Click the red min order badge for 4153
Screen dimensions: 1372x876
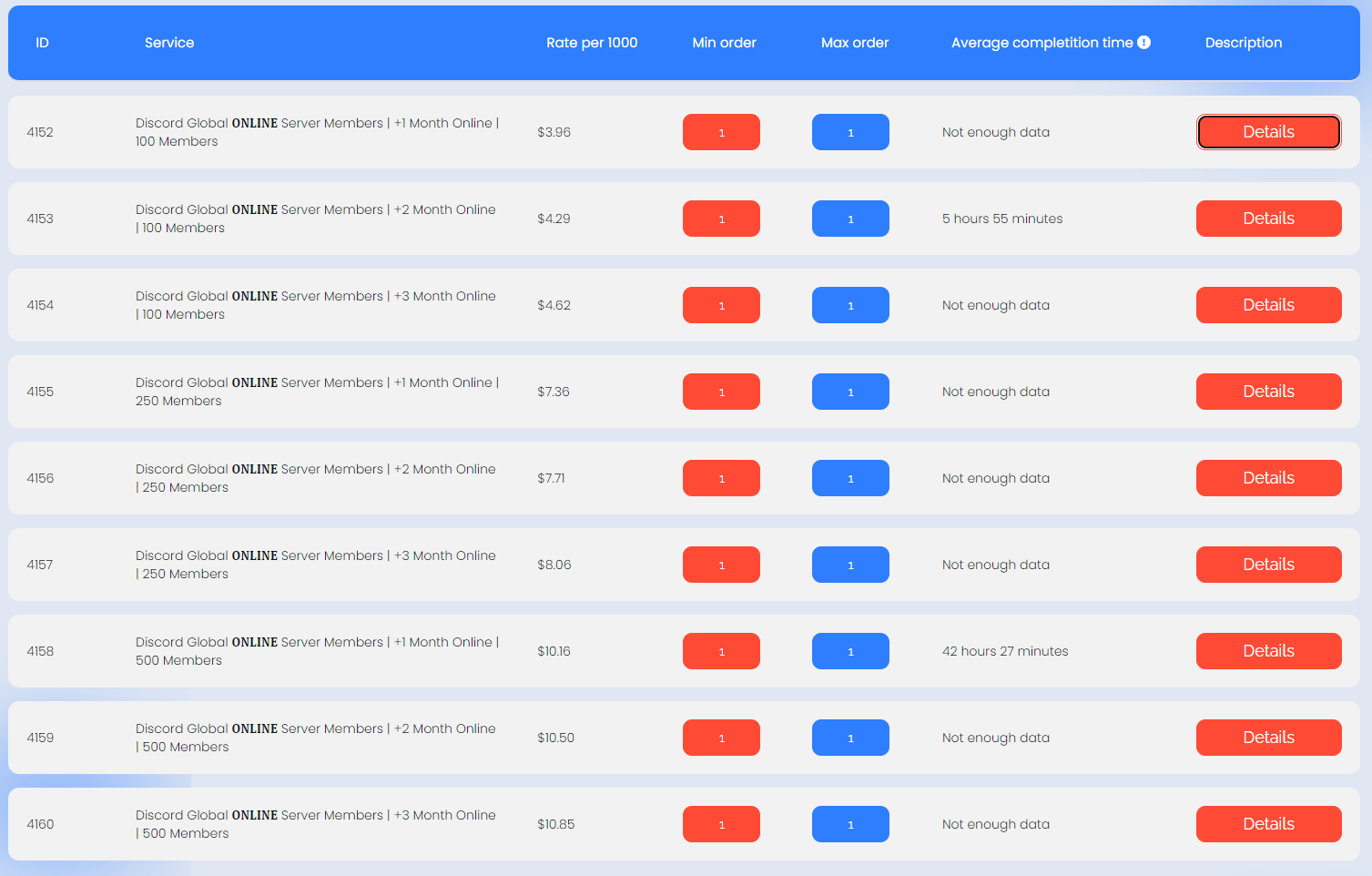pos(721,219)
